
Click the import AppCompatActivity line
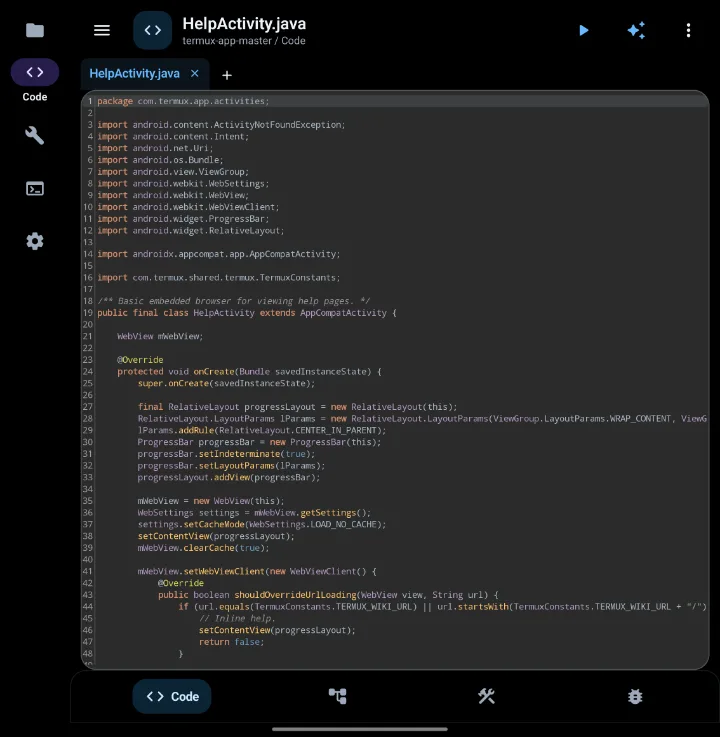click(219, 254)
